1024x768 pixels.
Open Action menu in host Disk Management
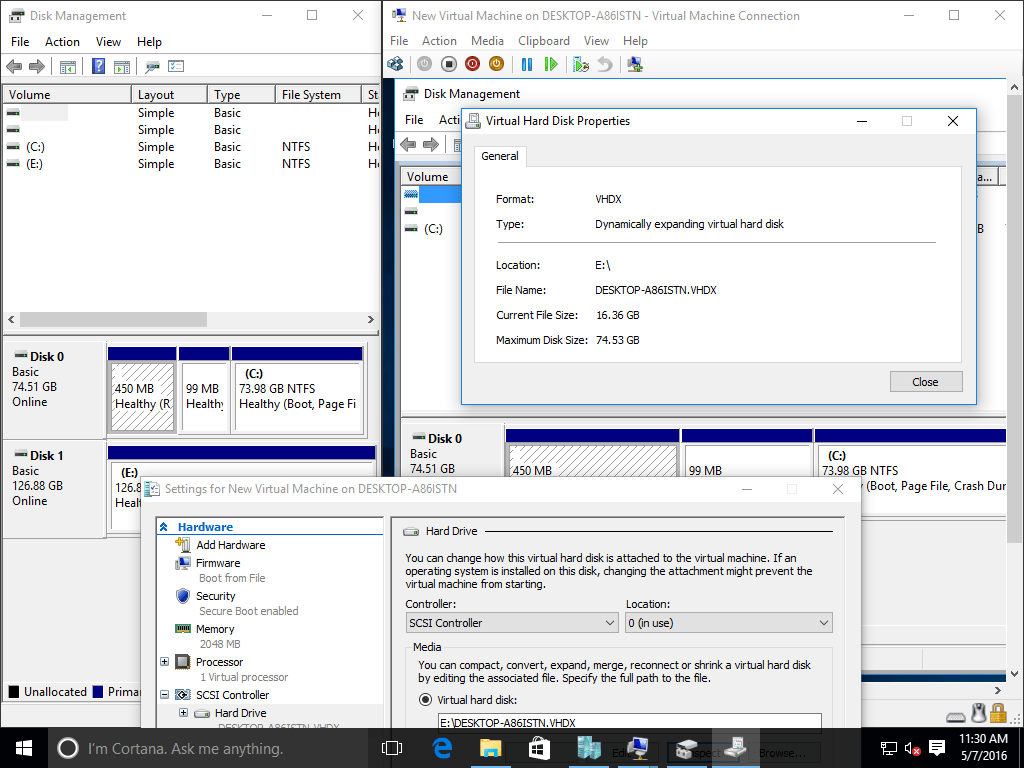(62, 42)
